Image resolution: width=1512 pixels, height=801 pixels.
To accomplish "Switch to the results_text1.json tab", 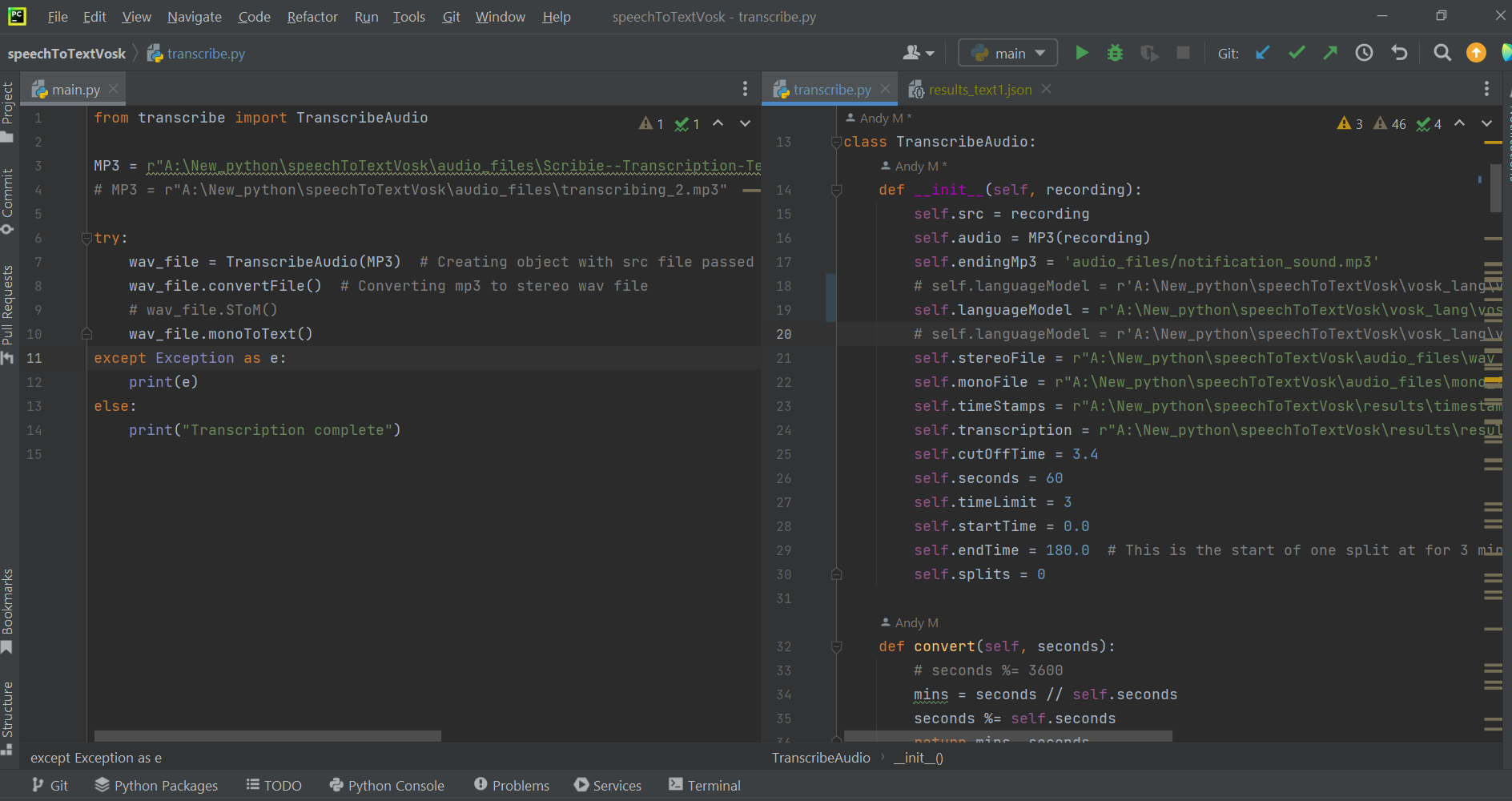I will point(980,89).
